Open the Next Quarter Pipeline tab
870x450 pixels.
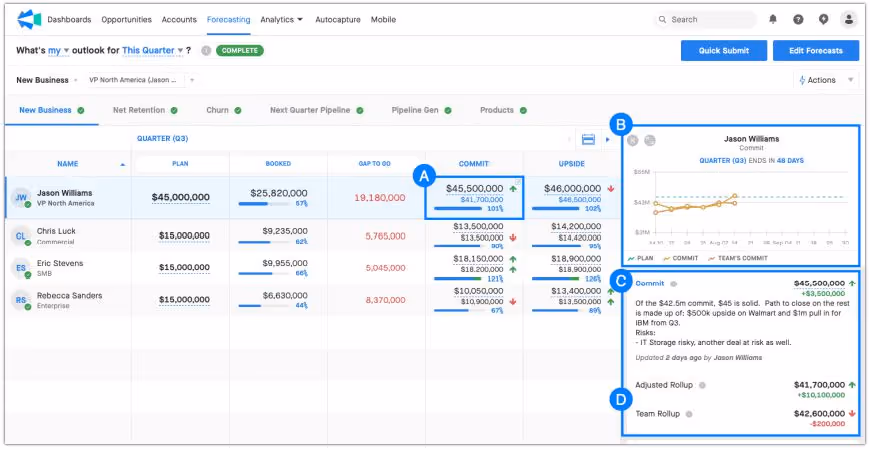316,110
